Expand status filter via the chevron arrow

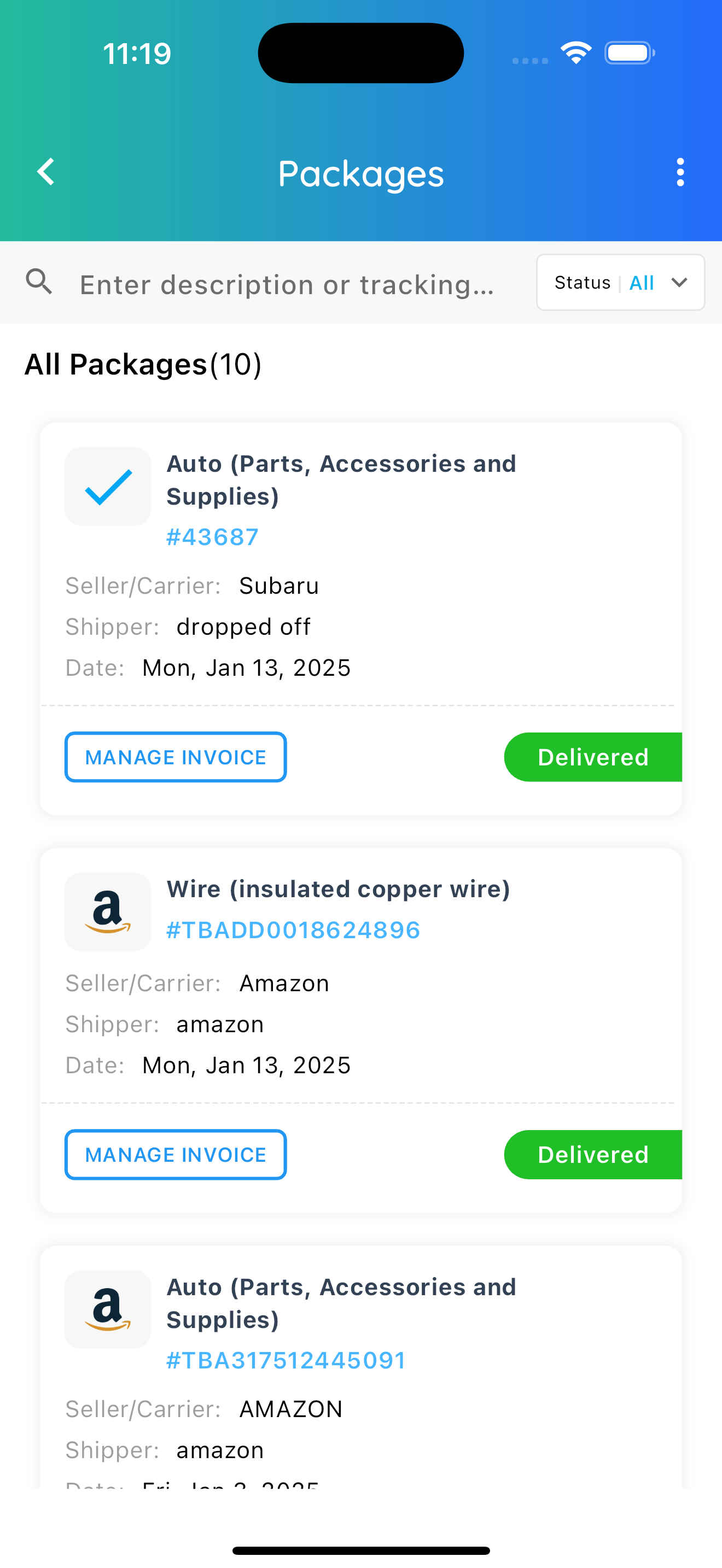pos(679,283)
